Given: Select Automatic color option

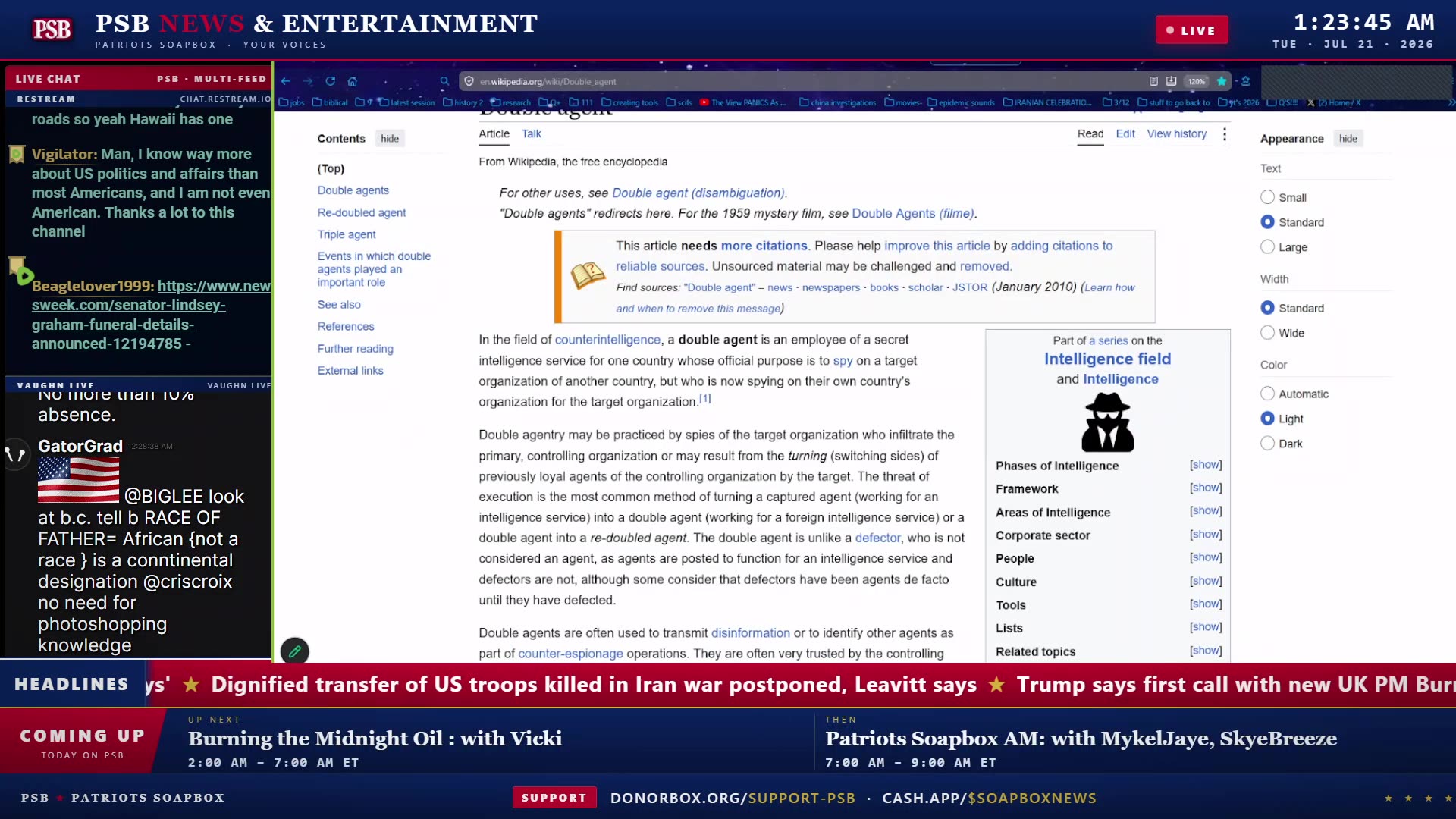Looking at the screenshot, I should (x=1267, y=394).
